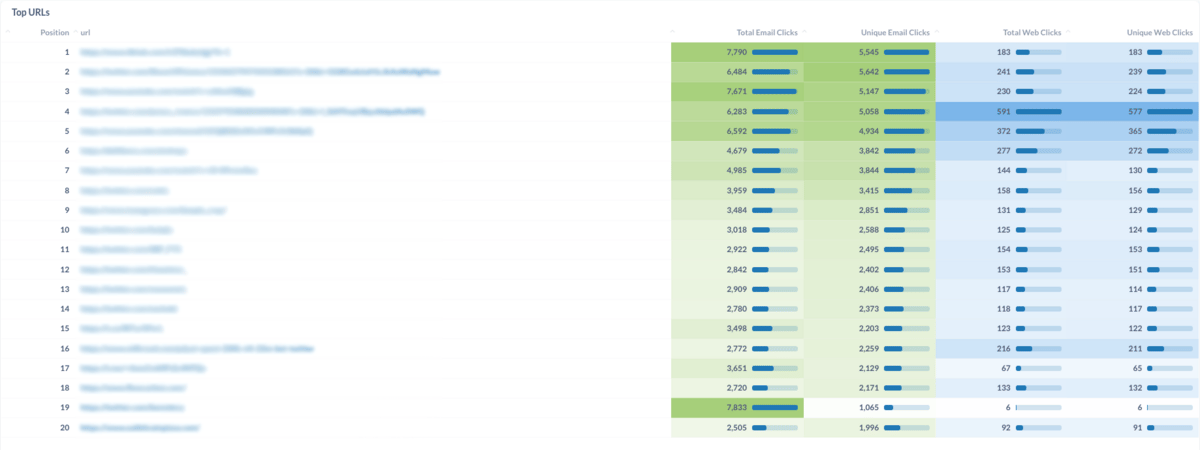
Task: Select the 4,679 total email clicks cell
Action: click(x=735, y=151)
